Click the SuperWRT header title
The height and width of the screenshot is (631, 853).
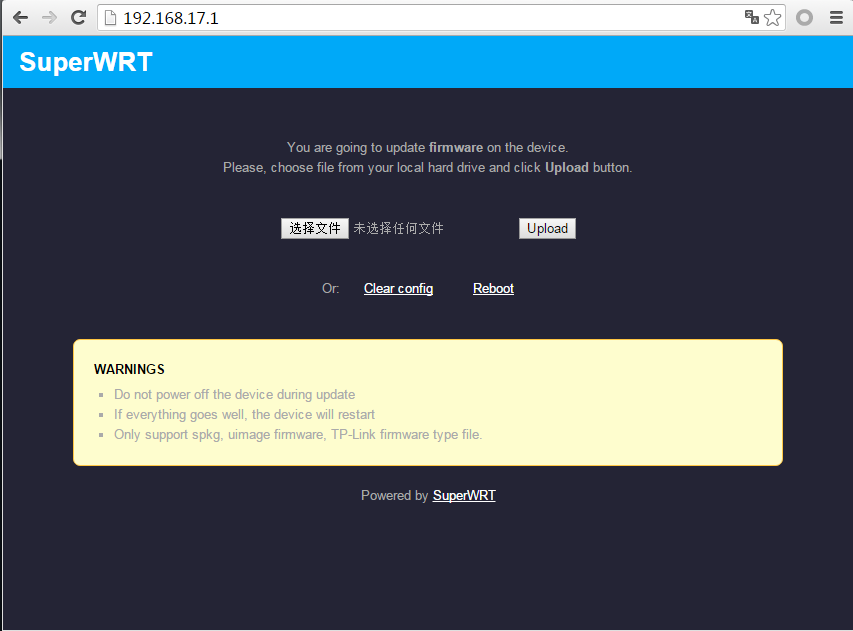click(86, 62)
